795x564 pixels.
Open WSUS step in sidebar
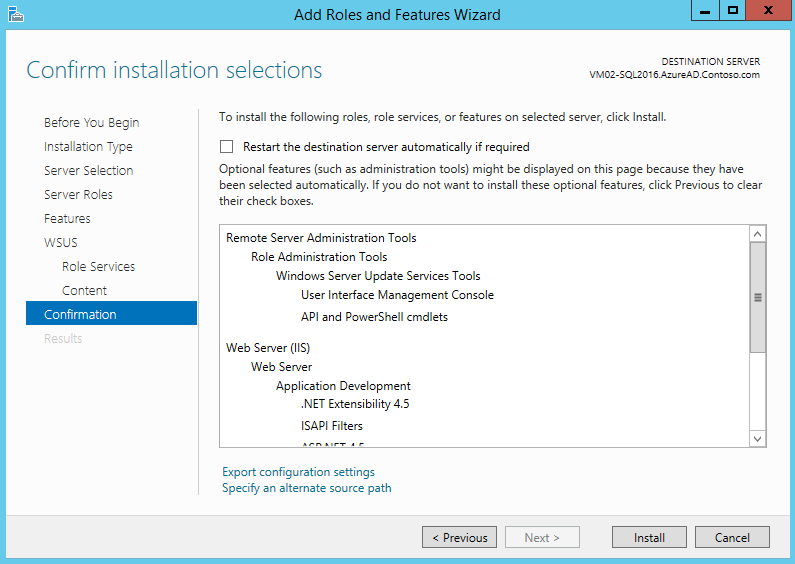tap(61, 242)
